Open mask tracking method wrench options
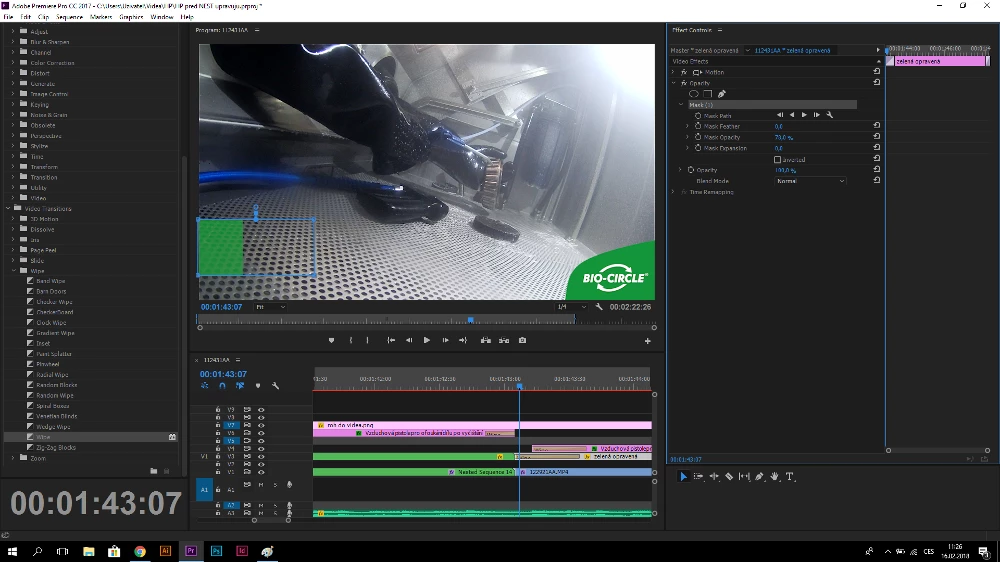 click(x=830, y=115)
